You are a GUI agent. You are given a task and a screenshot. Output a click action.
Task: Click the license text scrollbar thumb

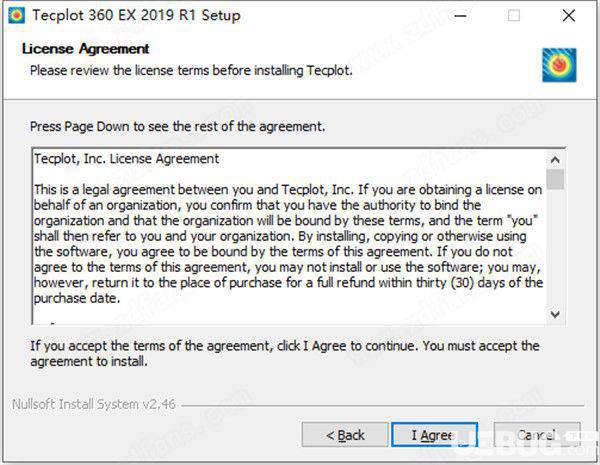555,179
